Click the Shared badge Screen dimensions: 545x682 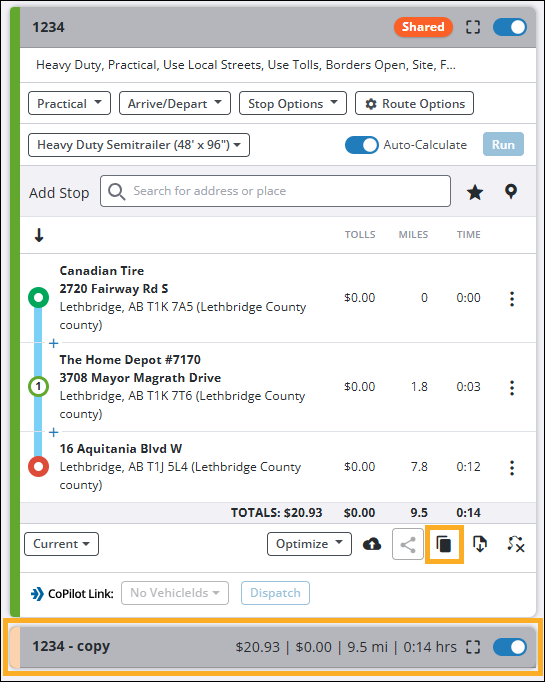423,27
